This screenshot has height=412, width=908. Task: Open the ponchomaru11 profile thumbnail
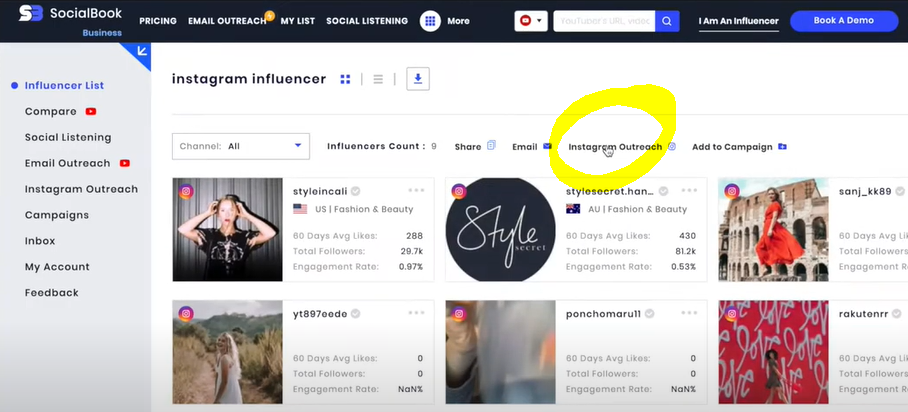pos(500,352)
